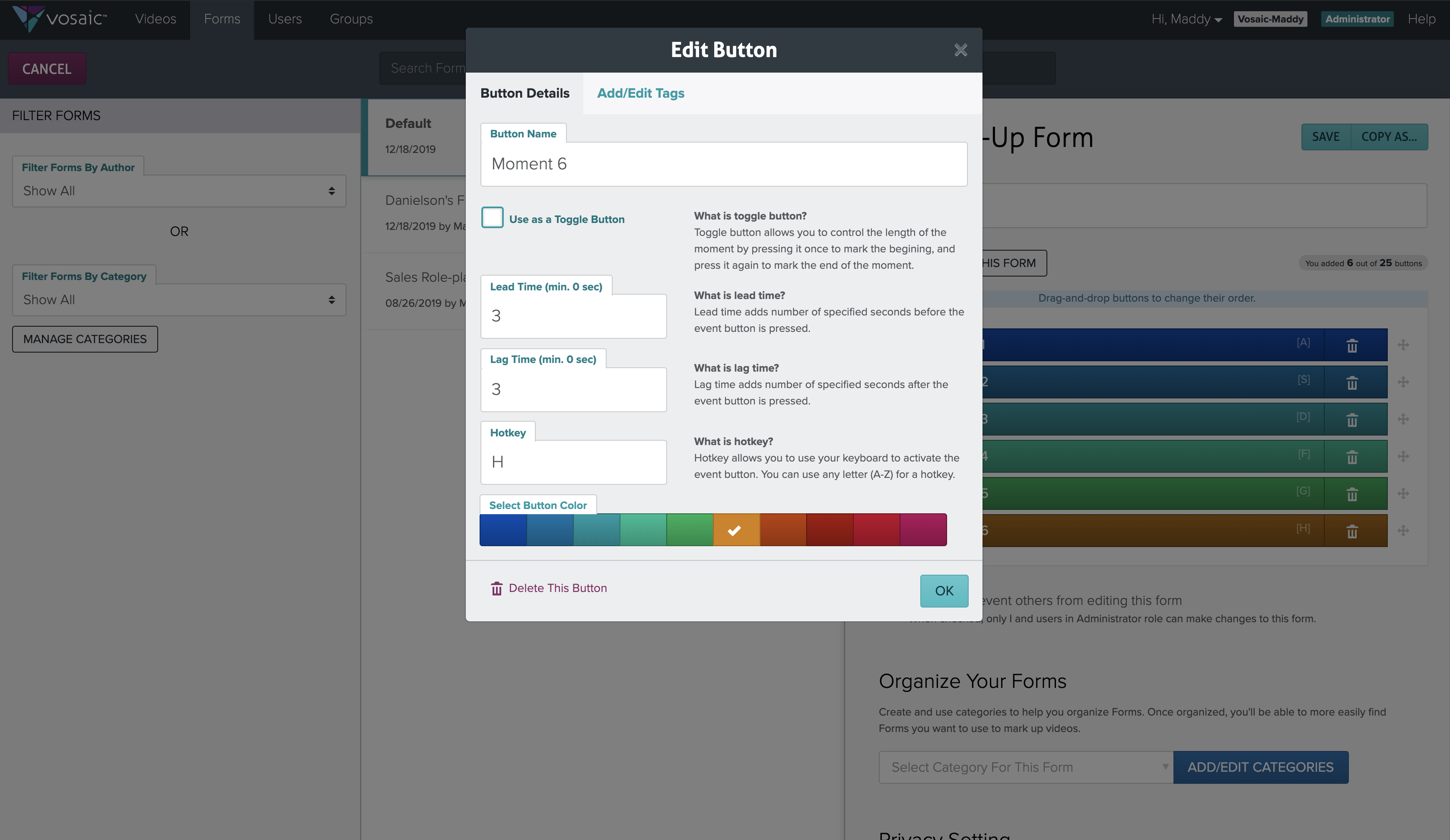Open the Groups navigation item
Screen dimensions: 1450x840
[351, 19]
